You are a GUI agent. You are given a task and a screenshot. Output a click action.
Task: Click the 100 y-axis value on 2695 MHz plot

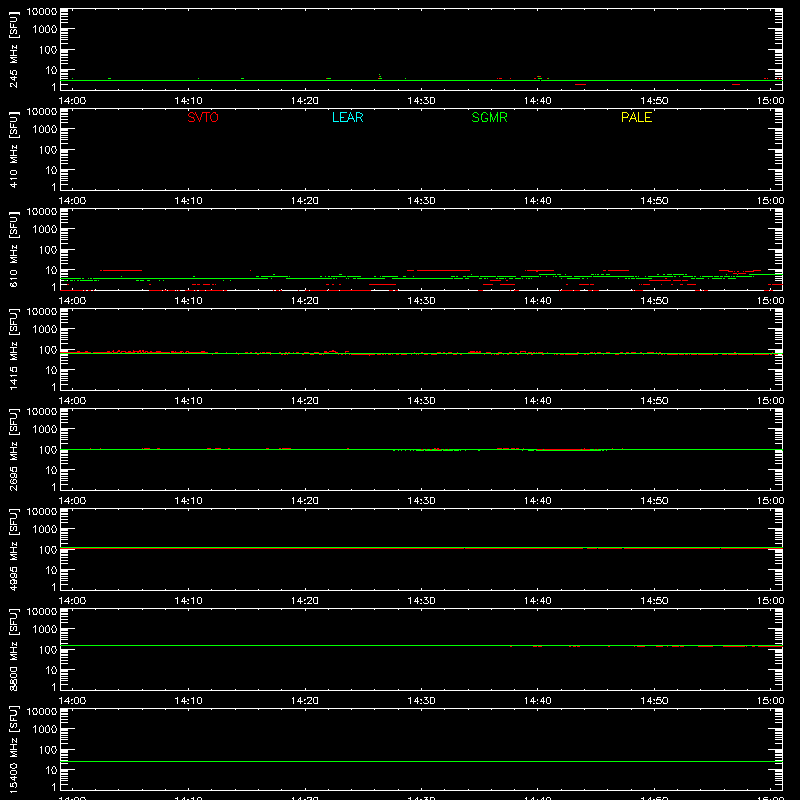(48, 450)
